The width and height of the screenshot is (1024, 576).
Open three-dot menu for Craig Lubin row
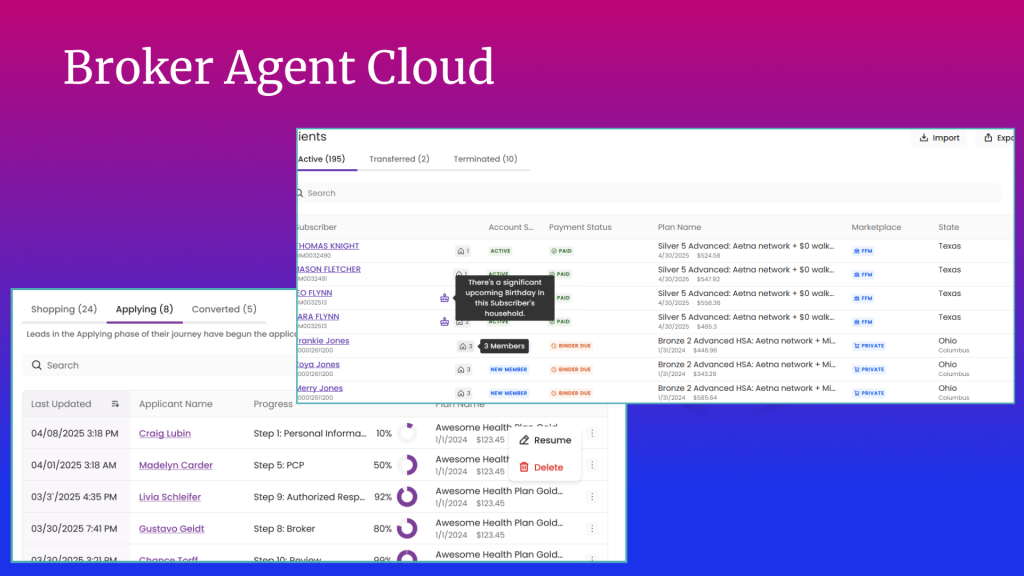(592, 433)
